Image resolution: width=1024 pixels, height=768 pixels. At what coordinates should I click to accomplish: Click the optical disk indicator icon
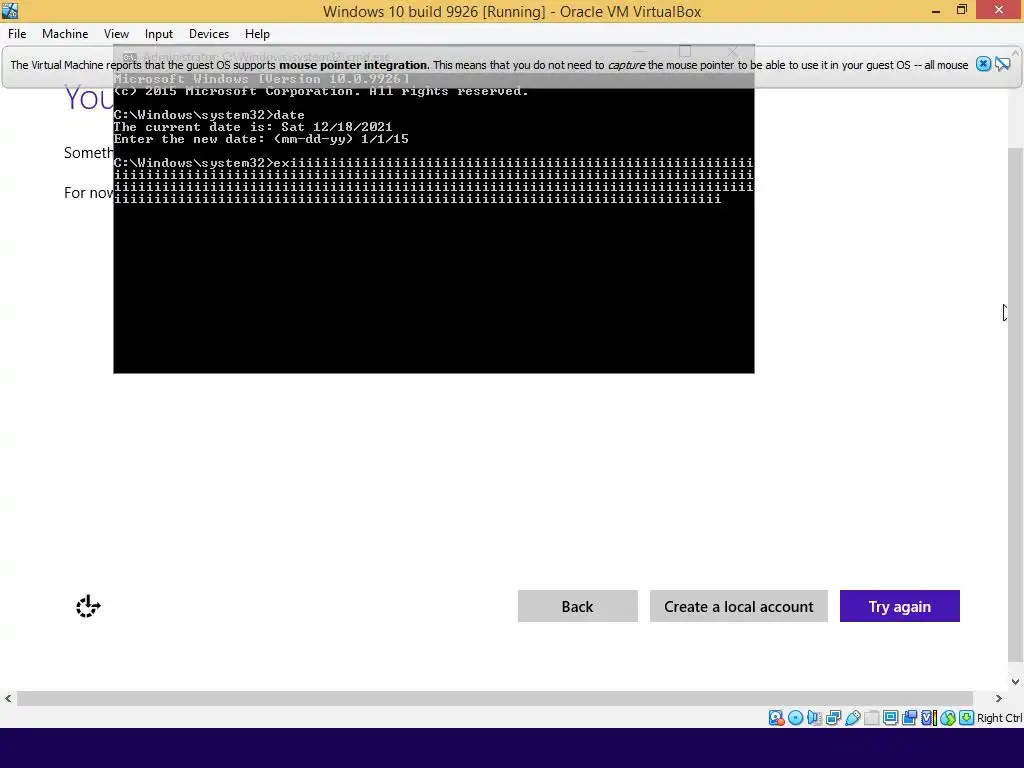point(795,718)
